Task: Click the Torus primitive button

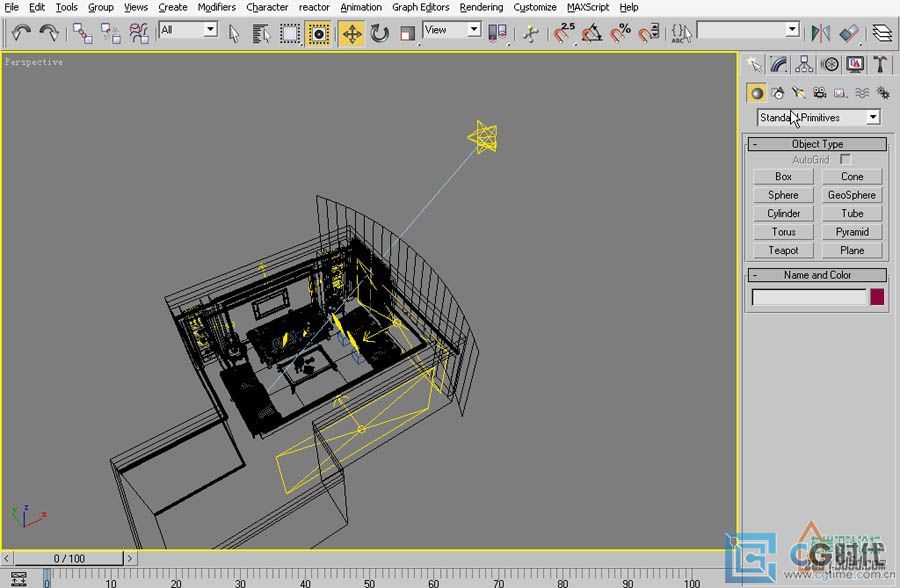Action: (x=783, y=232)
